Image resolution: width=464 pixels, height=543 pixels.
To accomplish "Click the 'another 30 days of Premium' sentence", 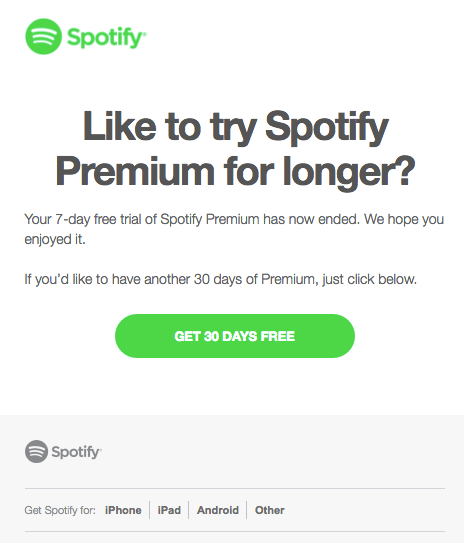I will click(220, 279).
